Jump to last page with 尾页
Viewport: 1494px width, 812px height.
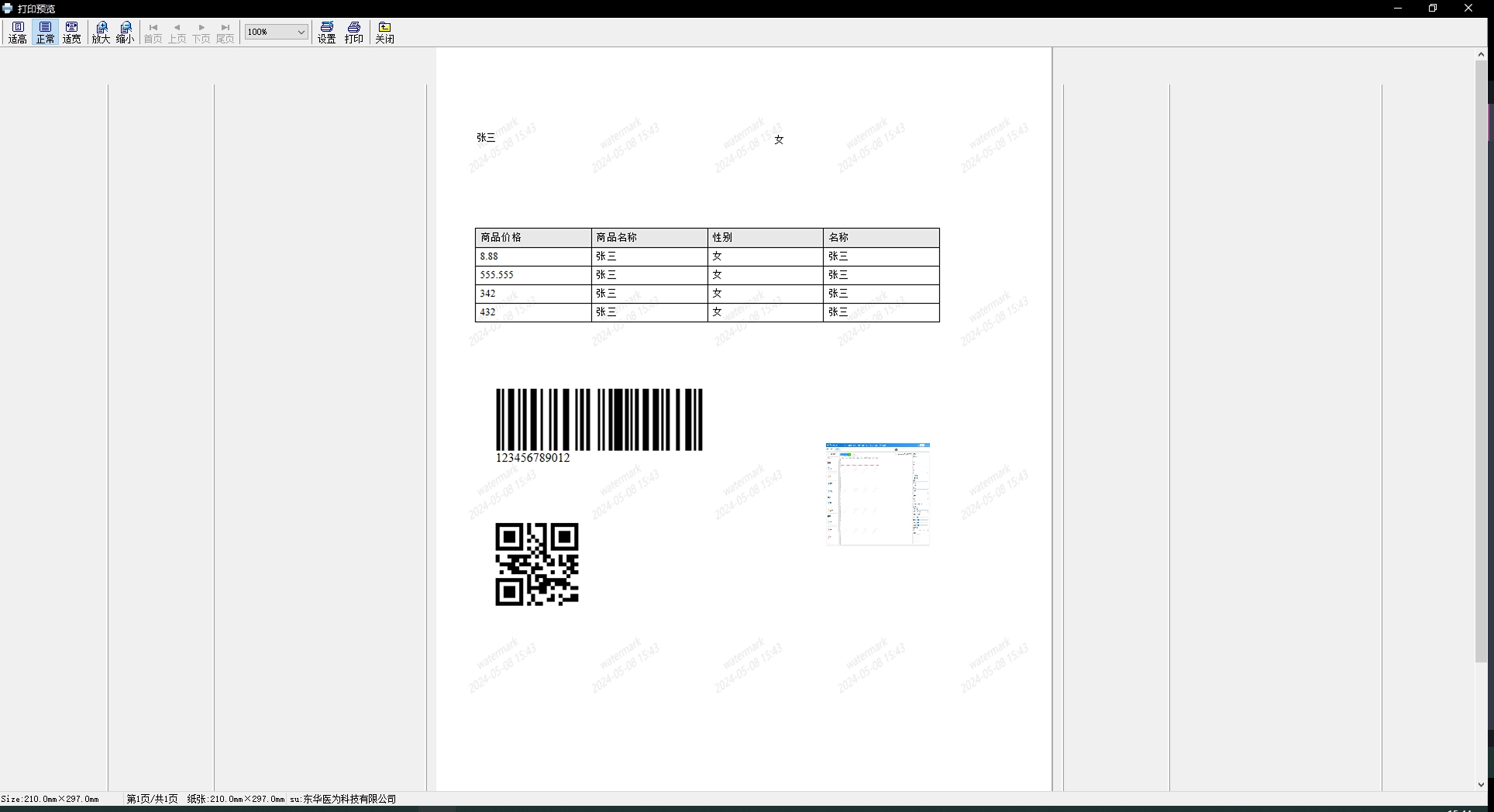click(225, 33)
